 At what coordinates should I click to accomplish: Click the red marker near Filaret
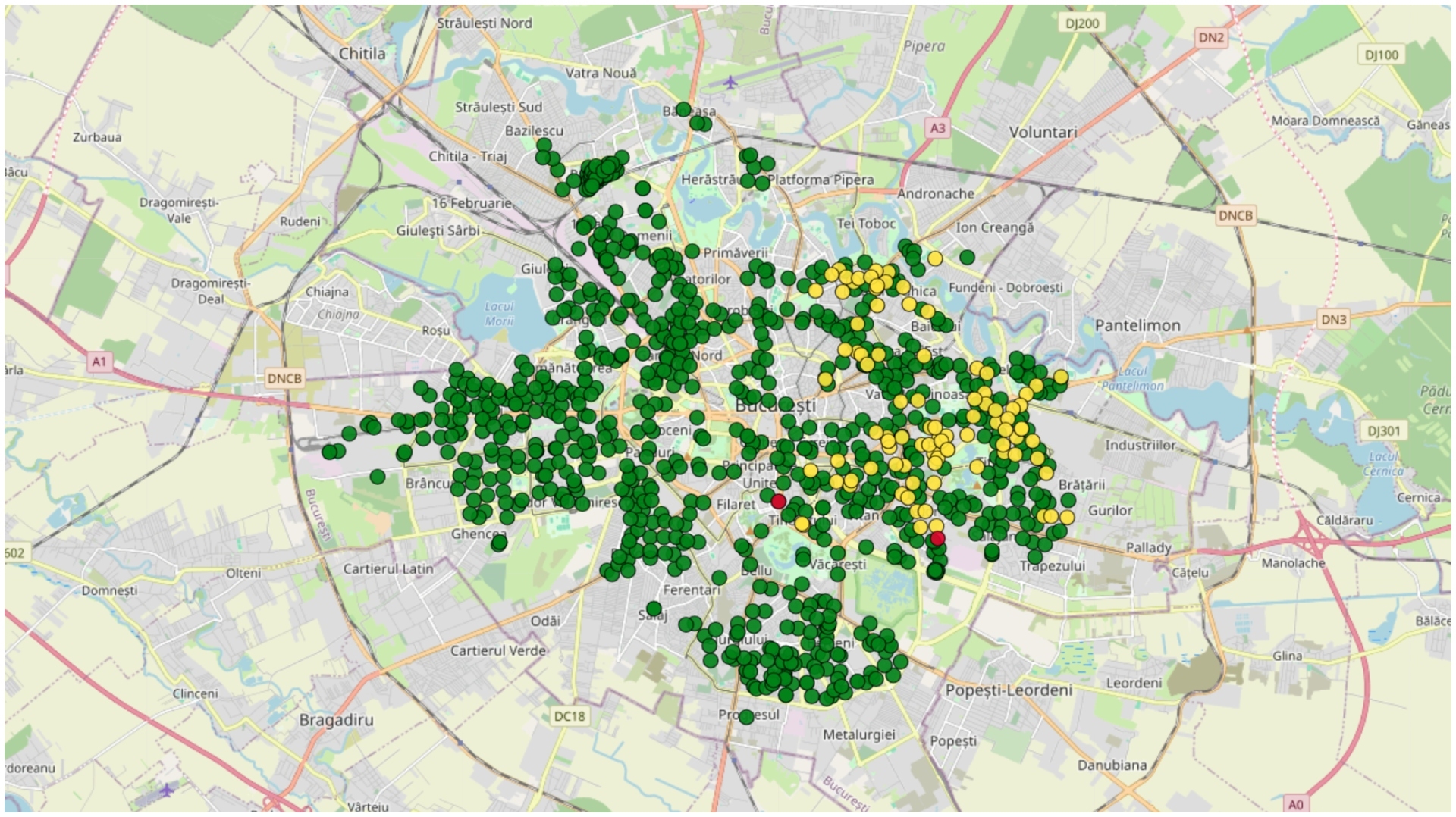pos(778,501)
